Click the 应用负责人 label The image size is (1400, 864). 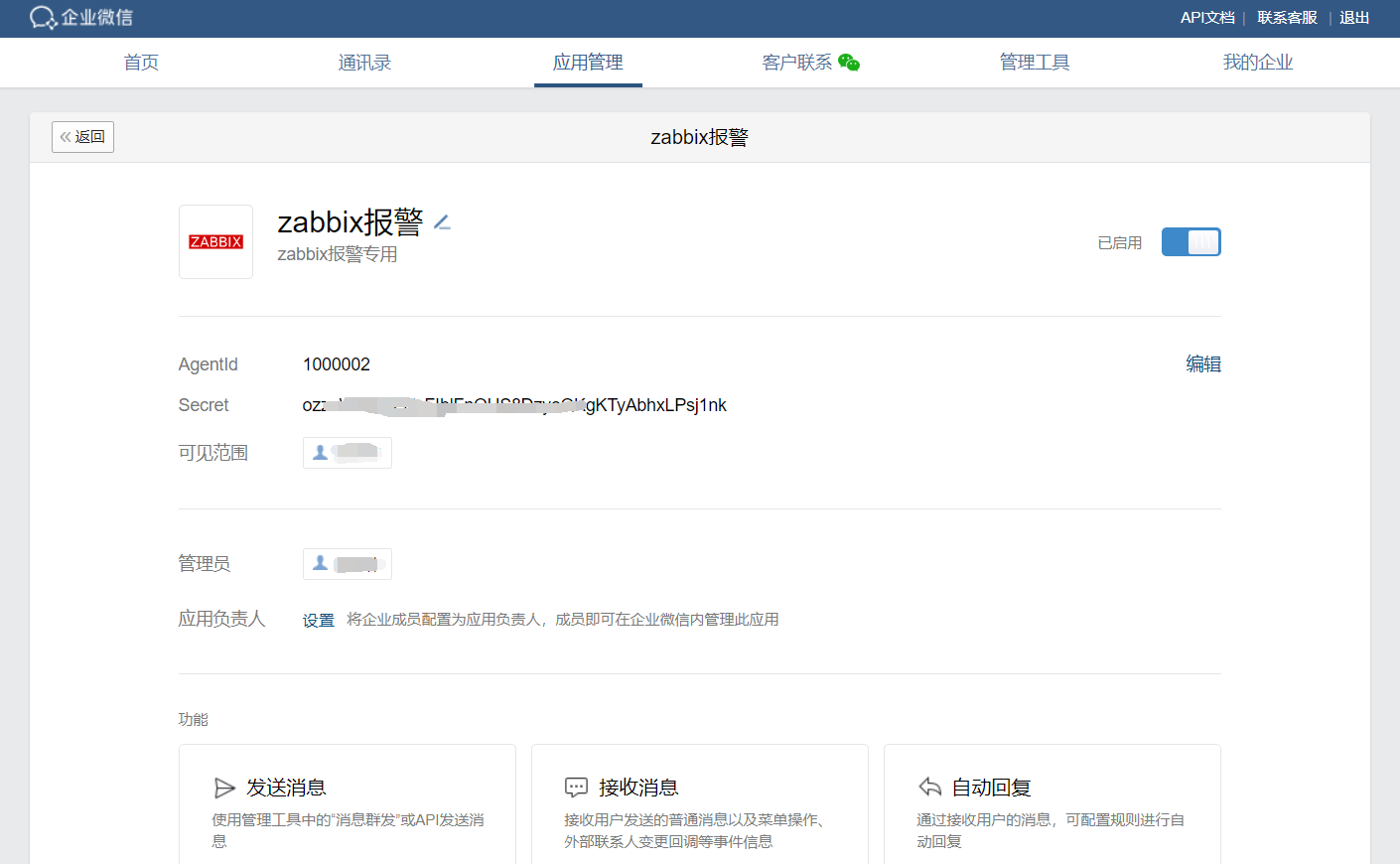click(x=222, y=619)
